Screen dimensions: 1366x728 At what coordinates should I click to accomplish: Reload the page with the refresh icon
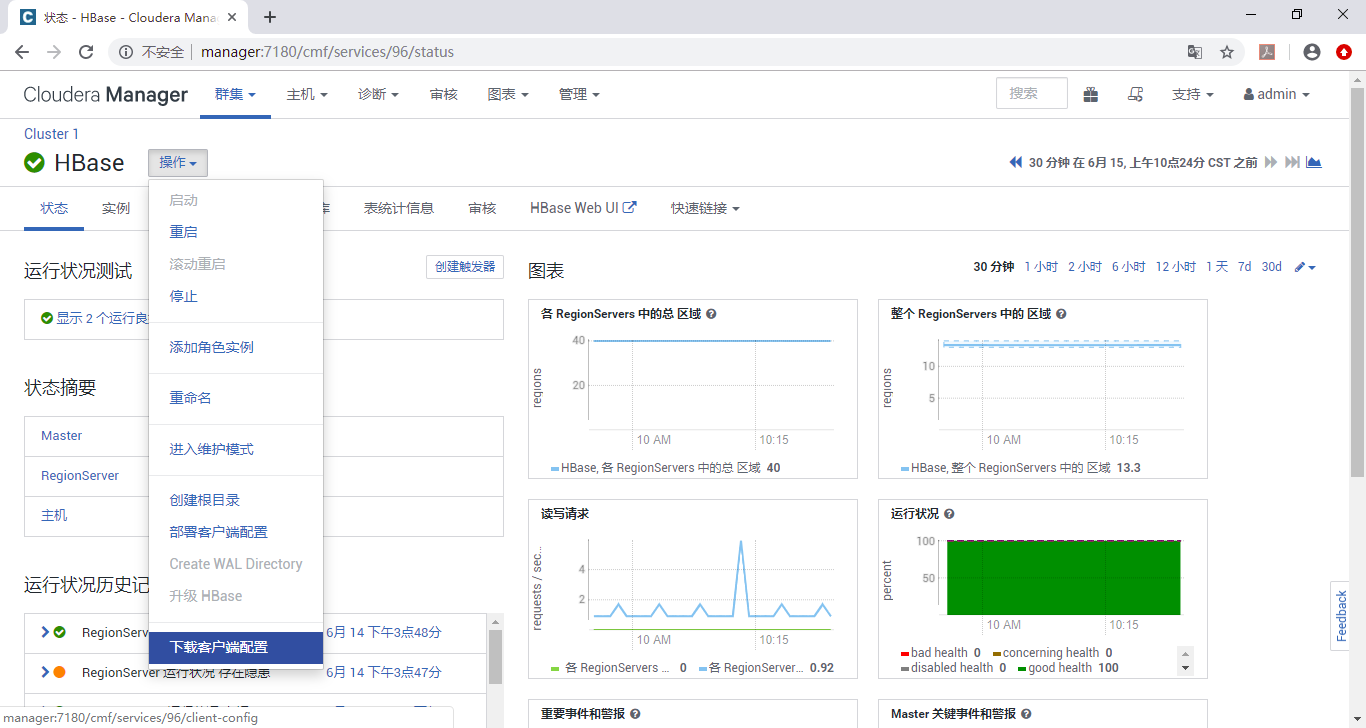[86, 52]
